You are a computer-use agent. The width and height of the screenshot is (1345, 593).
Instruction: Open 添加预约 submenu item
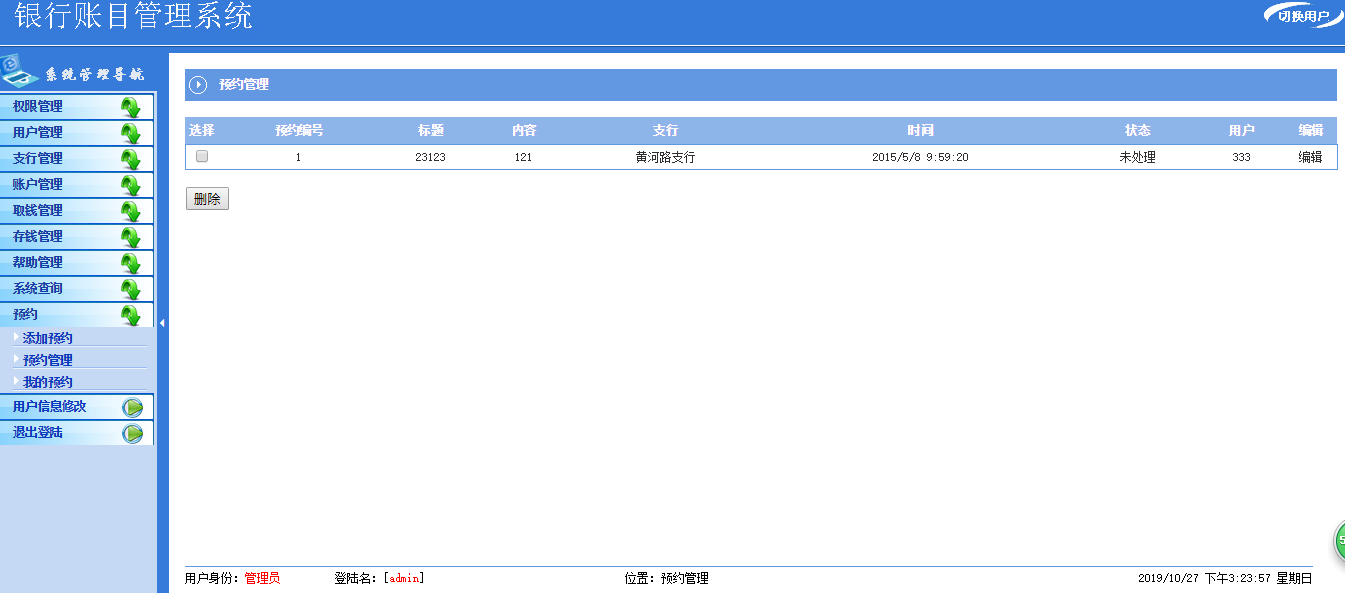(48, 338)
